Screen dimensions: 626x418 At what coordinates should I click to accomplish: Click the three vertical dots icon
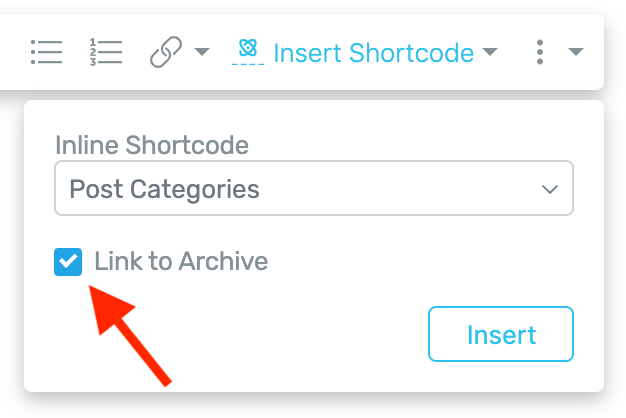540,52
